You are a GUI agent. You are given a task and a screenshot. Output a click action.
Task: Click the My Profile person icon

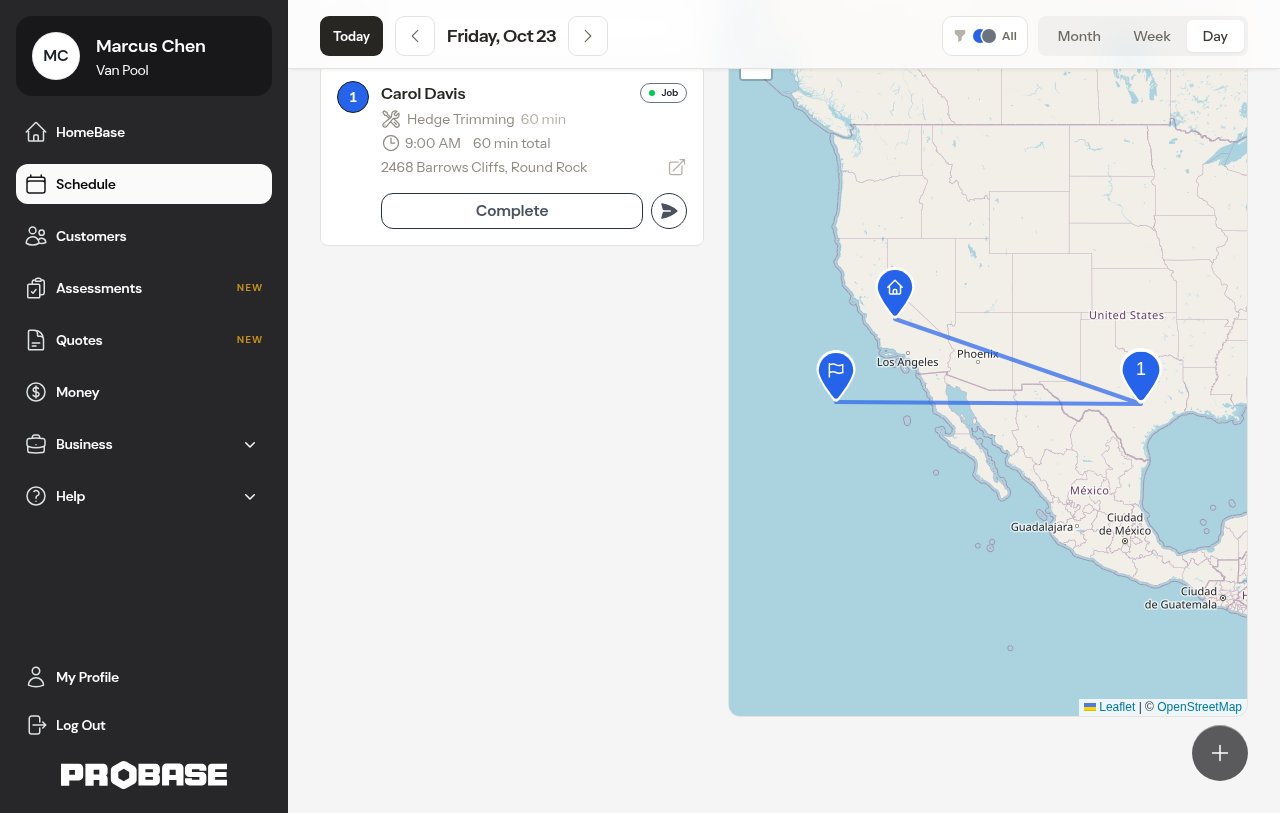[36, 677]
